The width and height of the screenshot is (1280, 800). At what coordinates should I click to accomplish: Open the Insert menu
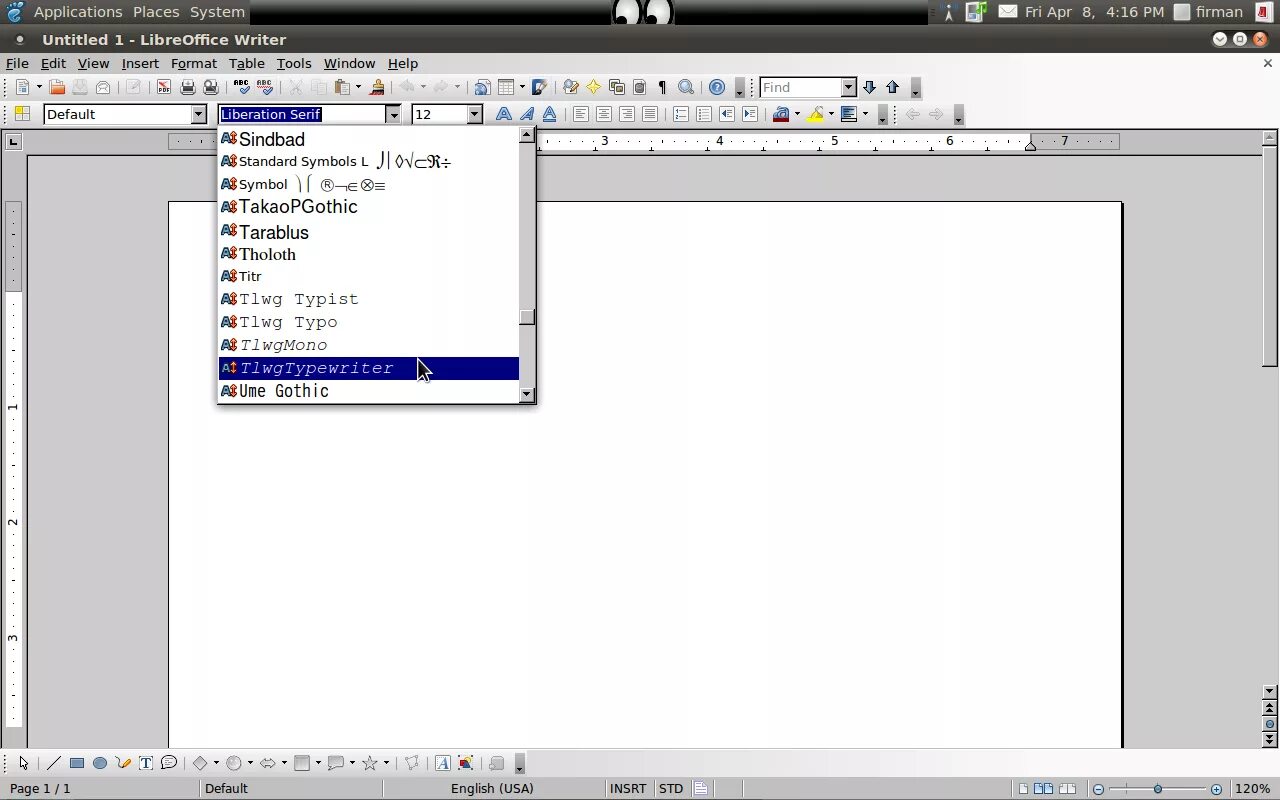tap(140, 63)
